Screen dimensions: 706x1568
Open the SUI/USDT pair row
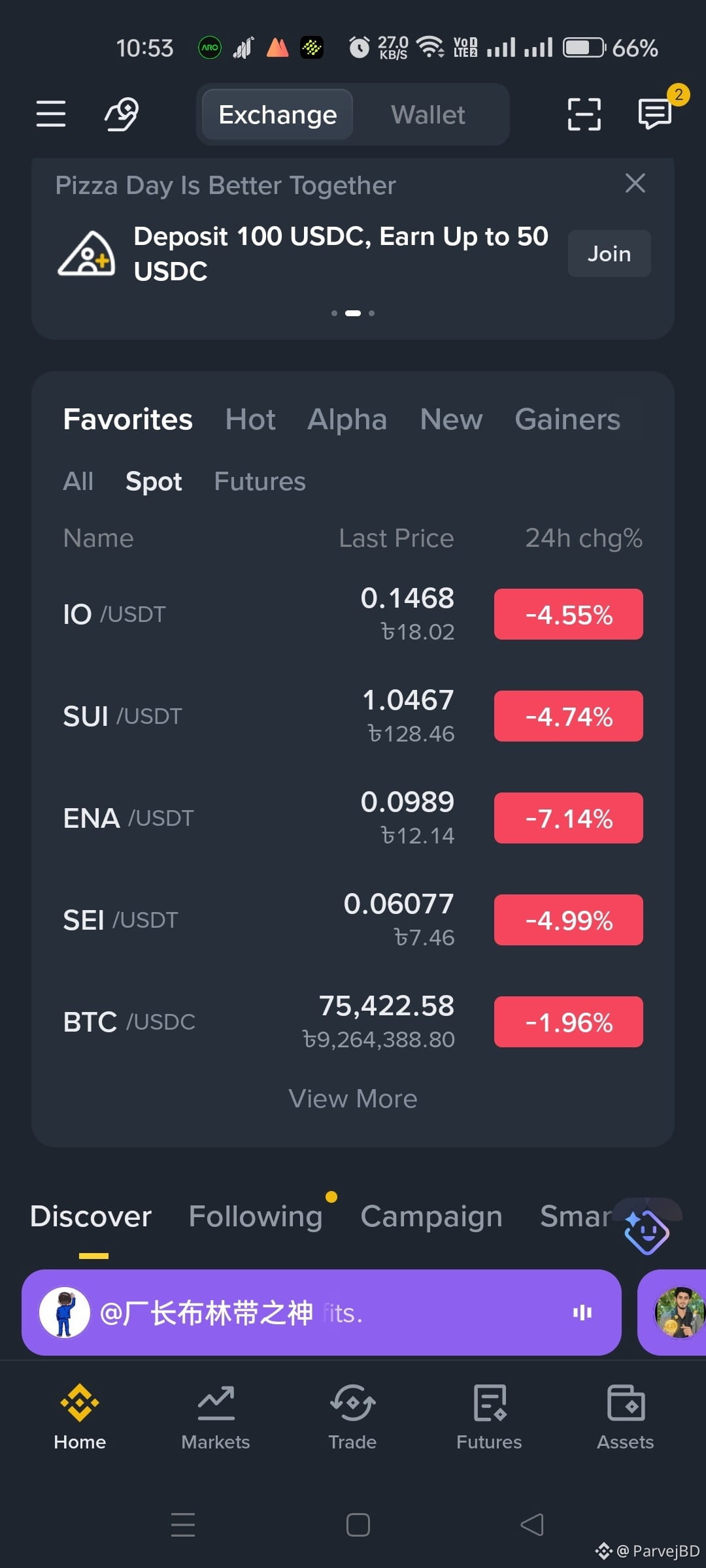pyautogui.click(x=353, y=716)
